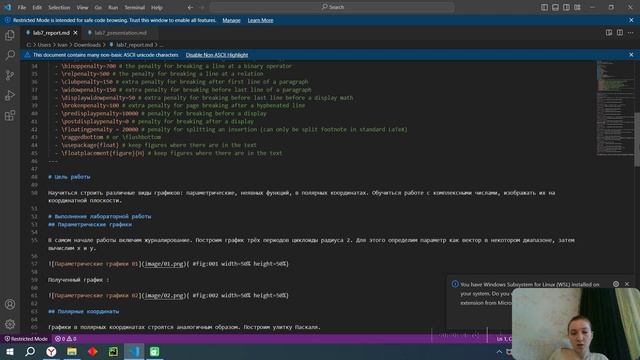This screenshot has width=640, height=360.
Task: Click the minimap code overview
Action: tap(615, 108)
